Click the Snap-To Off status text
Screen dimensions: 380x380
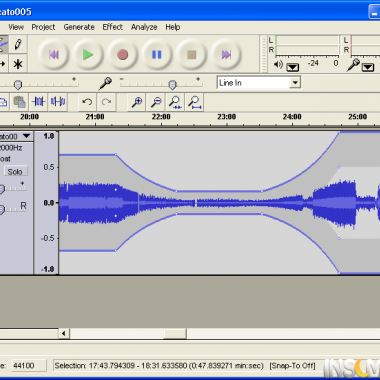[x=292, y=366]
